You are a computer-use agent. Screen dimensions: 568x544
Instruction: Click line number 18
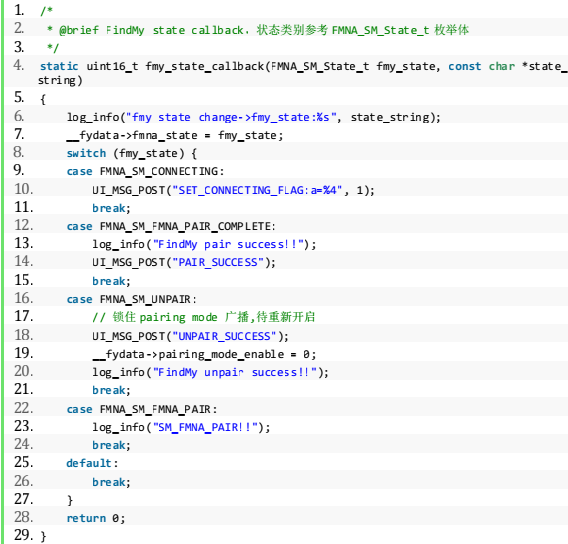[24, 335]
